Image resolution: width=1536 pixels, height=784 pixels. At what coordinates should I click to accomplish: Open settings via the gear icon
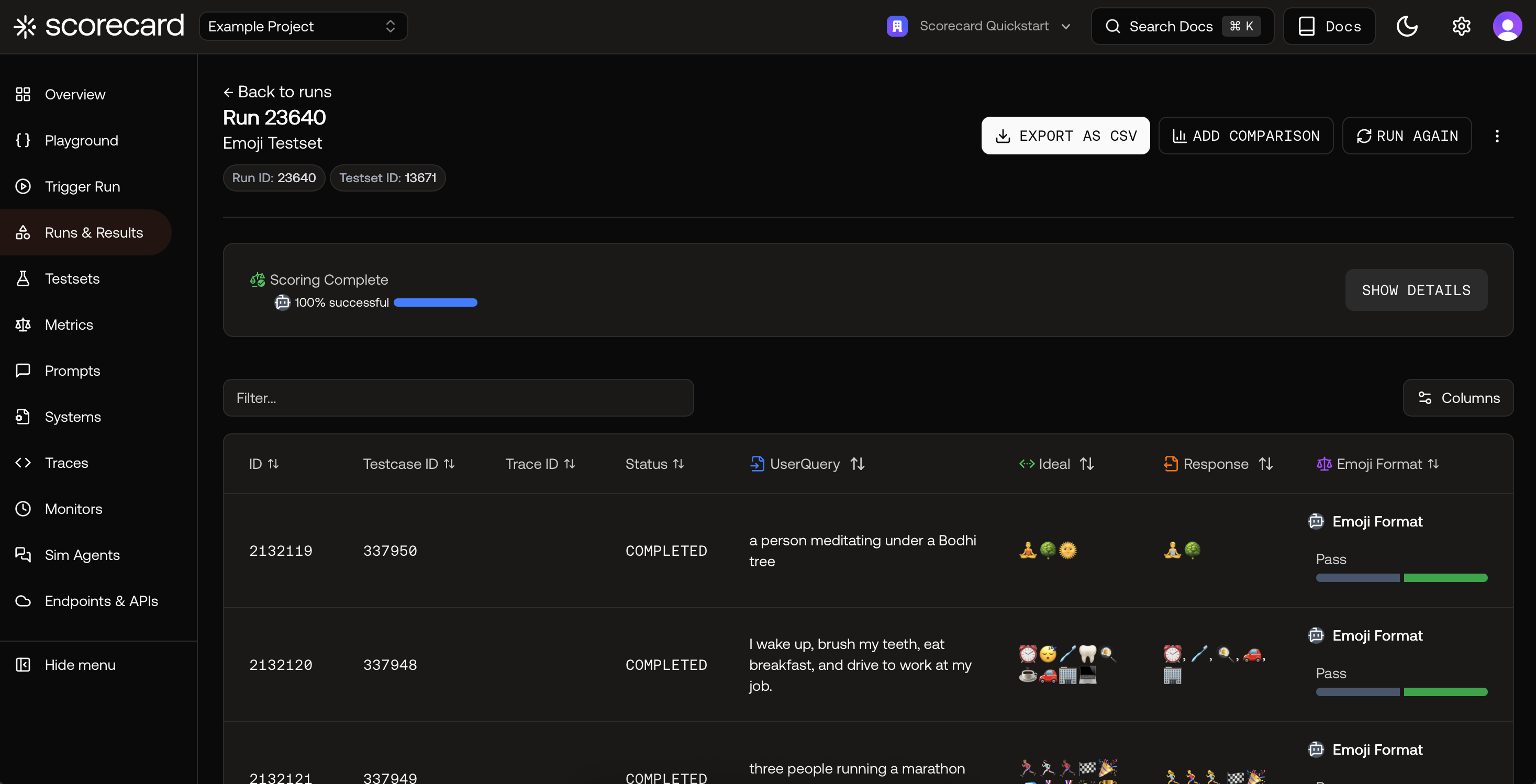pyautogui.click(x=1462, y=26)
